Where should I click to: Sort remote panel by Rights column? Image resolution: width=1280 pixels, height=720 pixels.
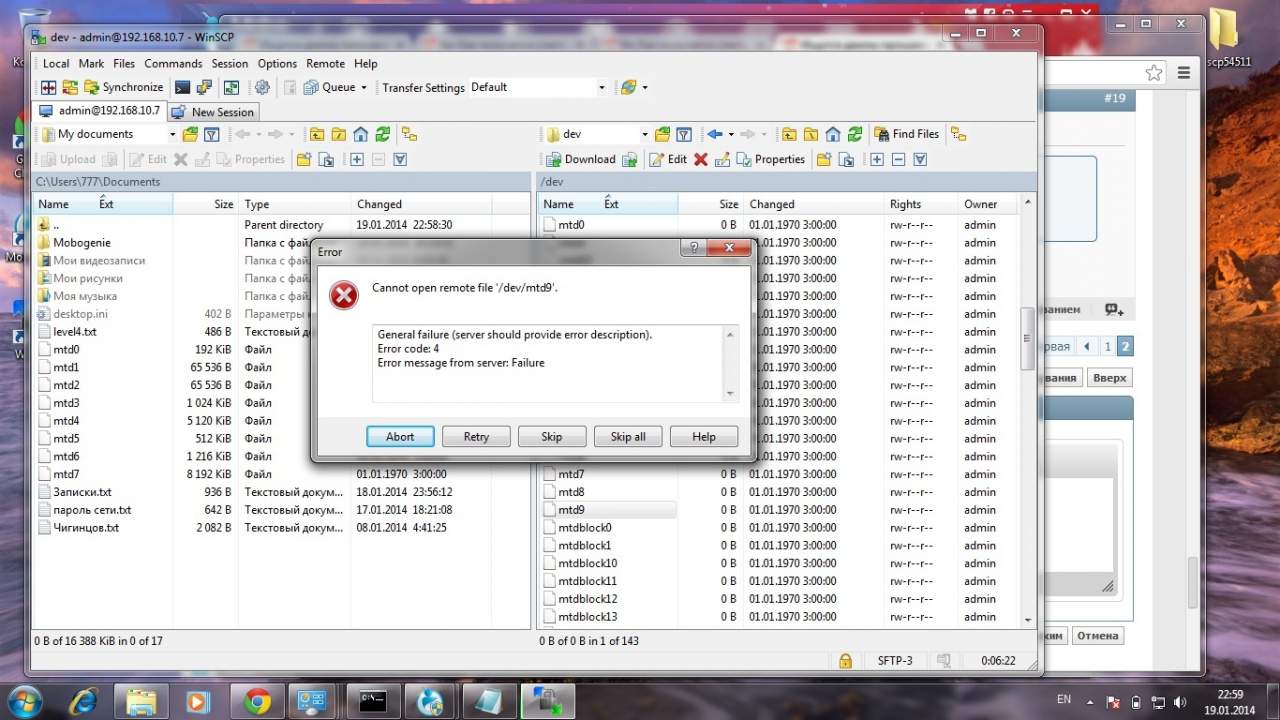pos(920,204)
